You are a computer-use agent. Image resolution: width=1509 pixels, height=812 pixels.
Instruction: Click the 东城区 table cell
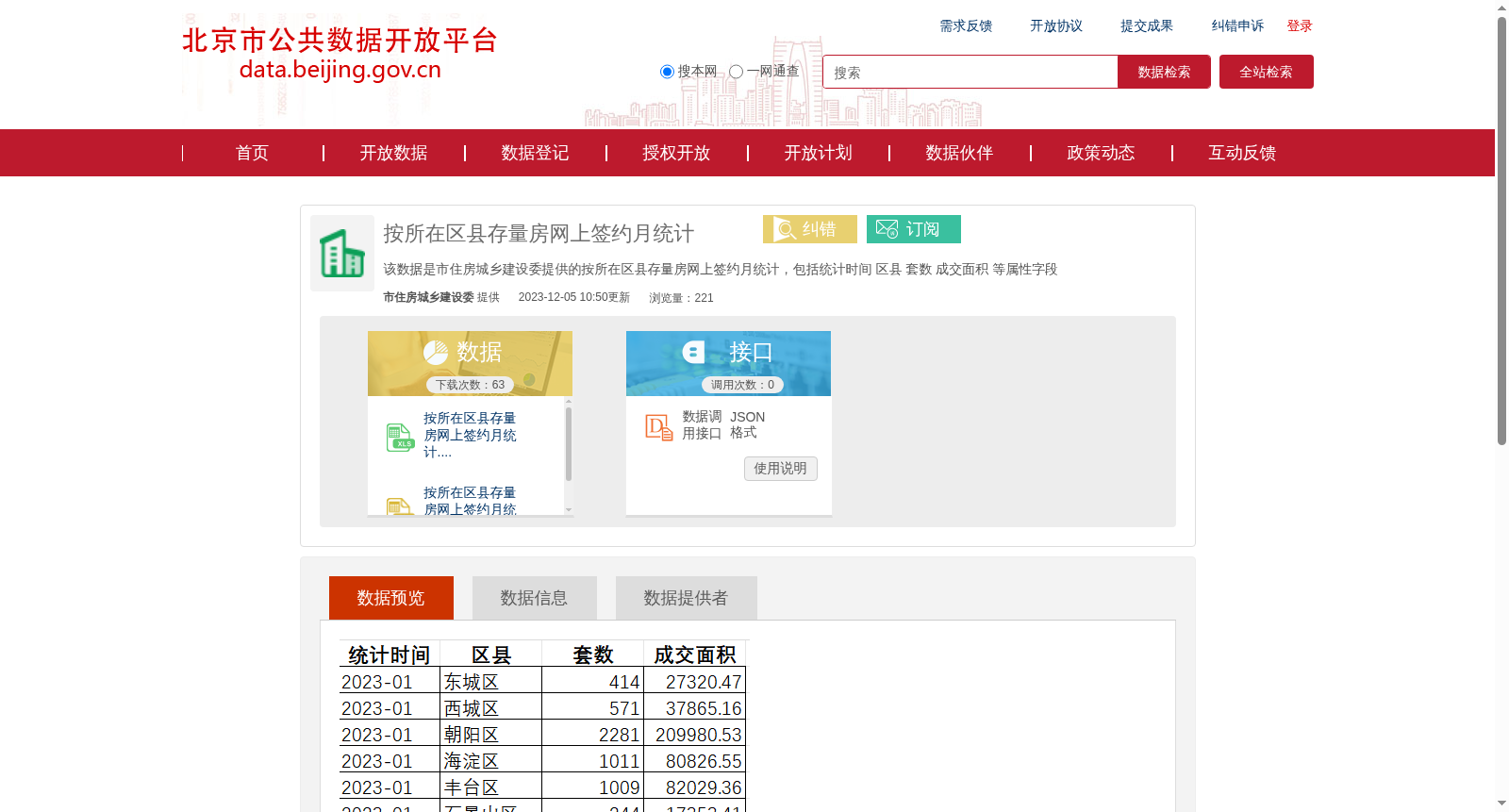(491, 681)
